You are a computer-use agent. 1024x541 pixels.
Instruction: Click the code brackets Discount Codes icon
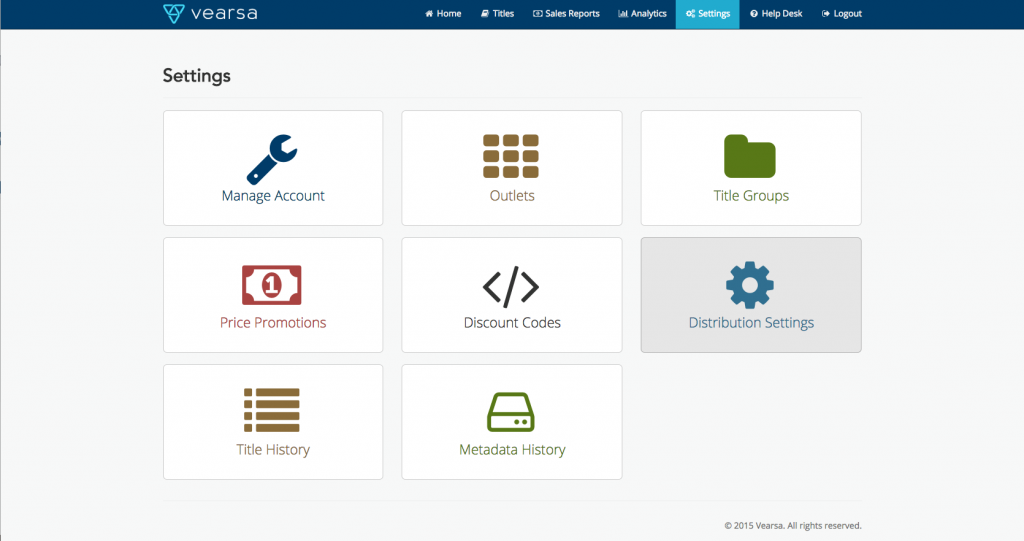tap(511, 287)
